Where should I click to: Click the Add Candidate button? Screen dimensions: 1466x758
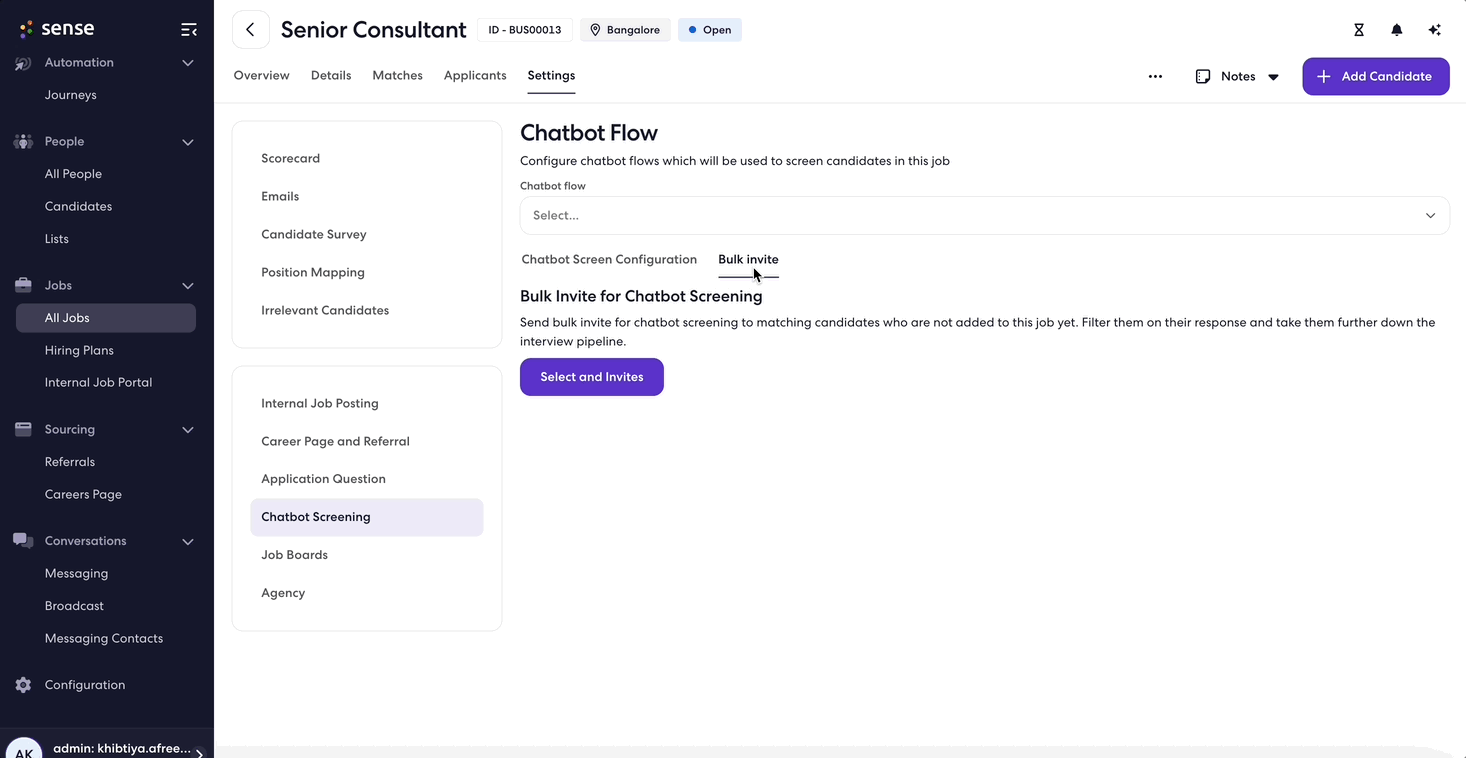(1375, 77)
